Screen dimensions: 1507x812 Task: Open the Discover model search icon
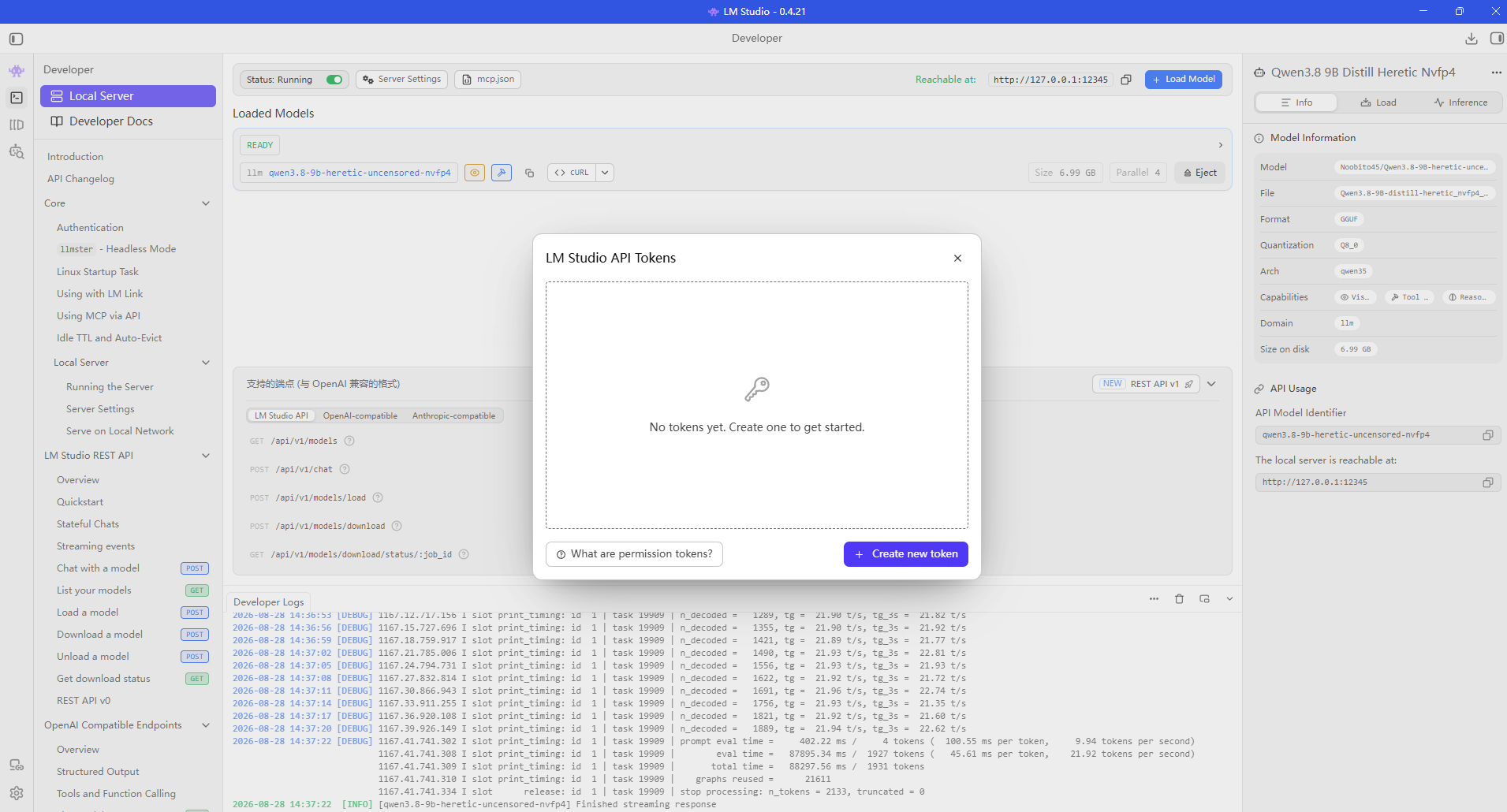pyautogui.click(x=17, y=151)
